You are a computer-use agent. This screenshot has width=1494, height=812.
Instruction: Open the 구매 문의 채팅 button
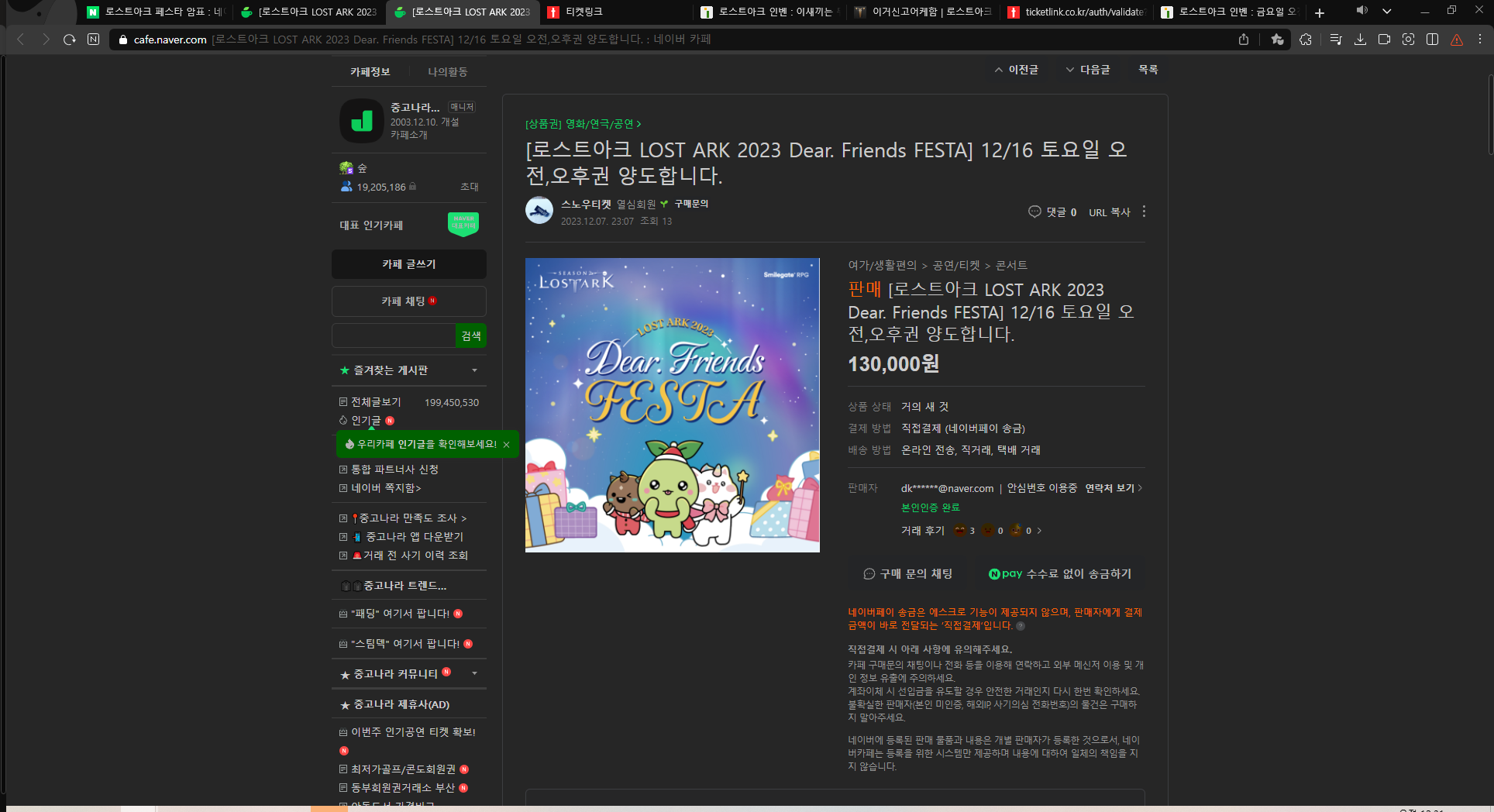pos(908,574)
